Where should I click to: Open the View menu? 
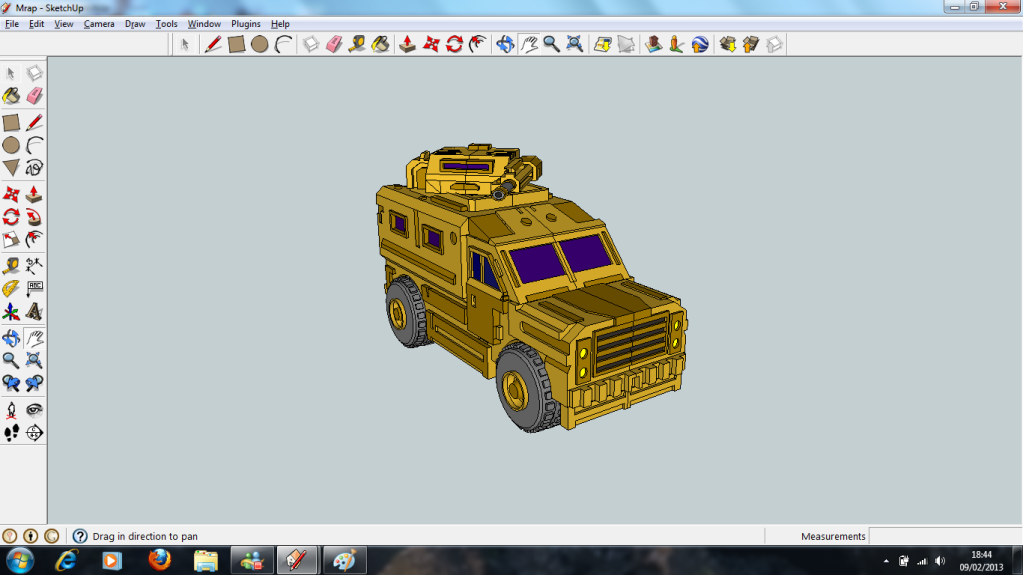[64, 24]
